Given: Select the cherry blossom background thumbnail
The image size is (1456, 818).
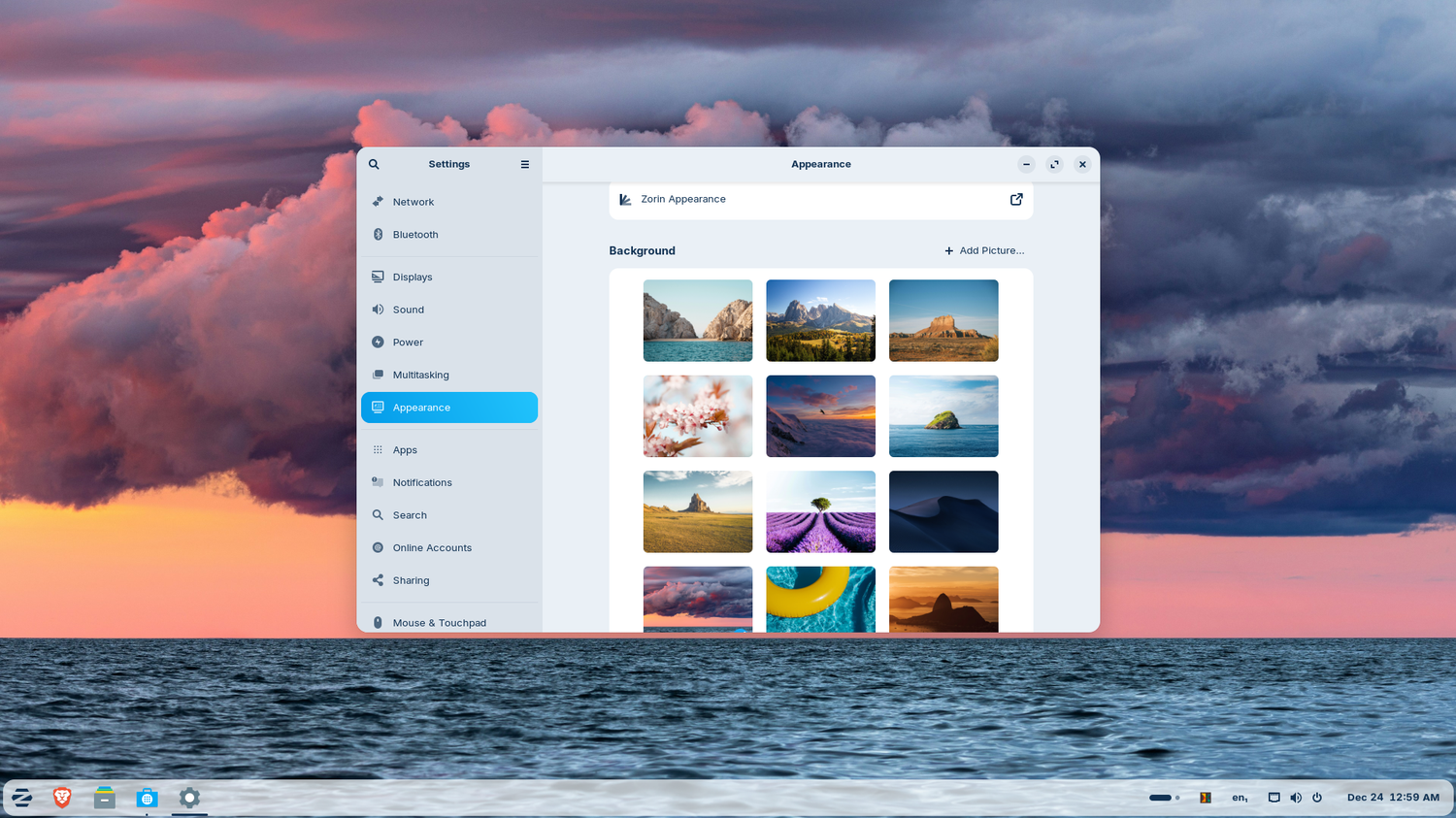Looking at the screenshot, I should coord(698,416).
